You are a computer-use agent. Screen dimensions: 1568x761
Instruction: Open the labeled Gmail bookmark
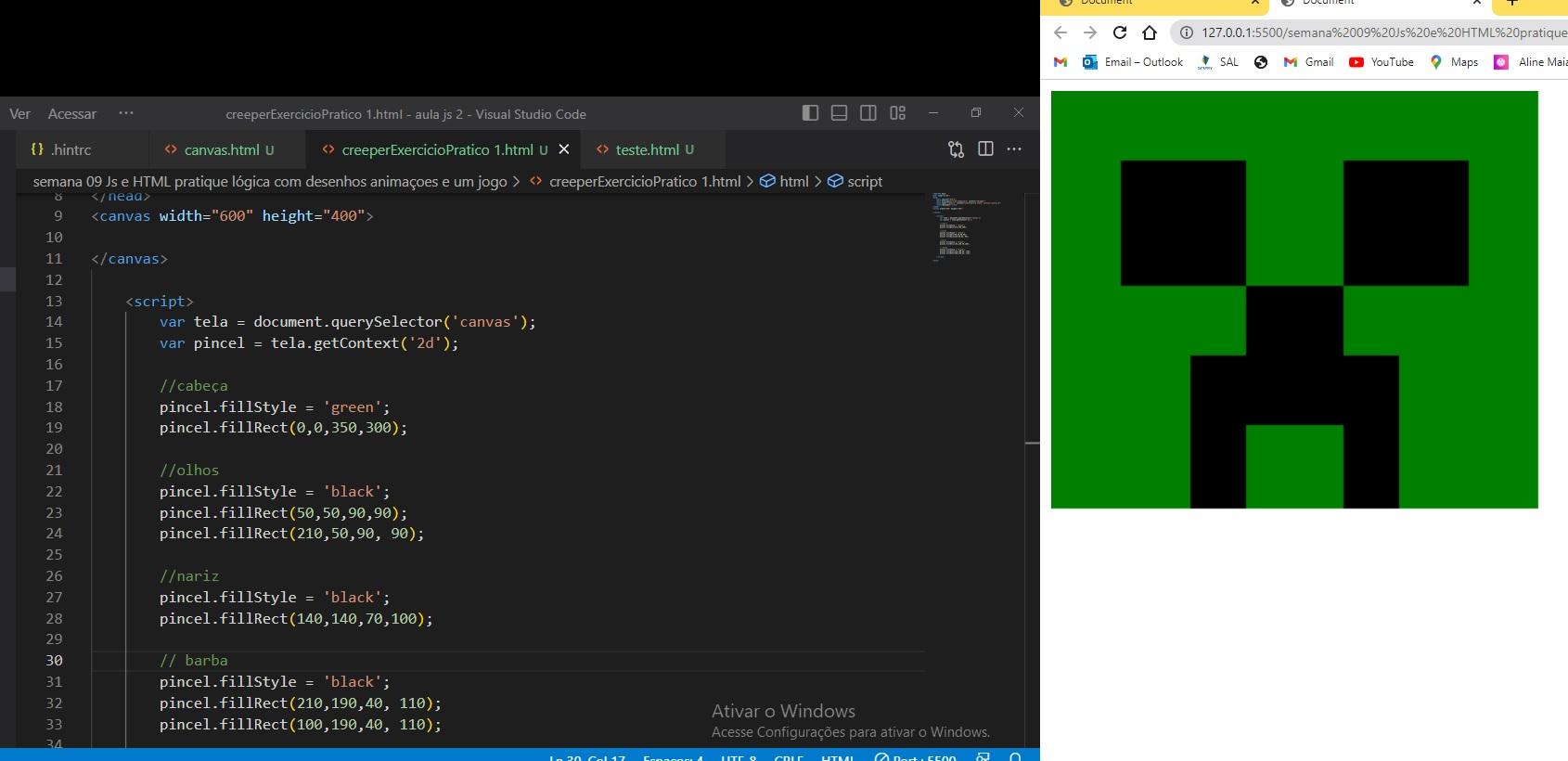(1308, 62)
